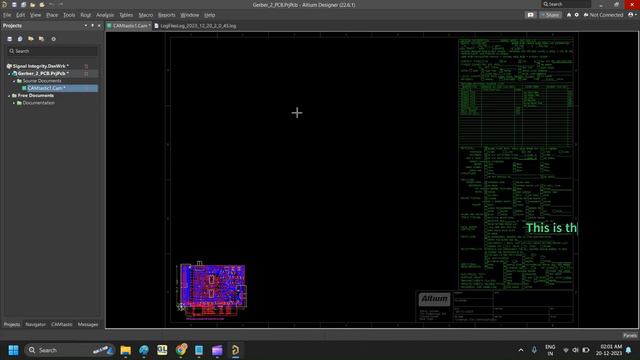Pin the Projects panel
The width and height of the screenshot is (640, 360).
(92, 25)
